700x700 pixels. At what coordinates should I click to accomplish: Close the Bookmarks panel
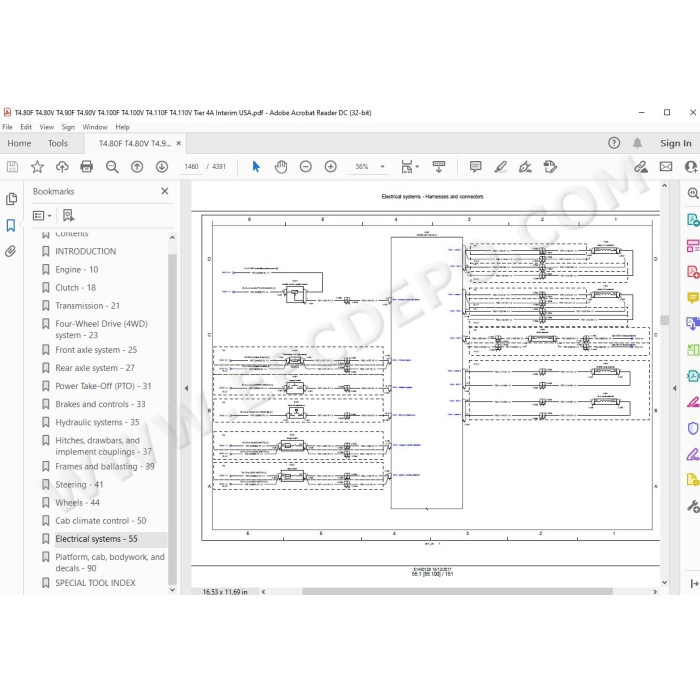pyautogui.click(x=165, y=192)
